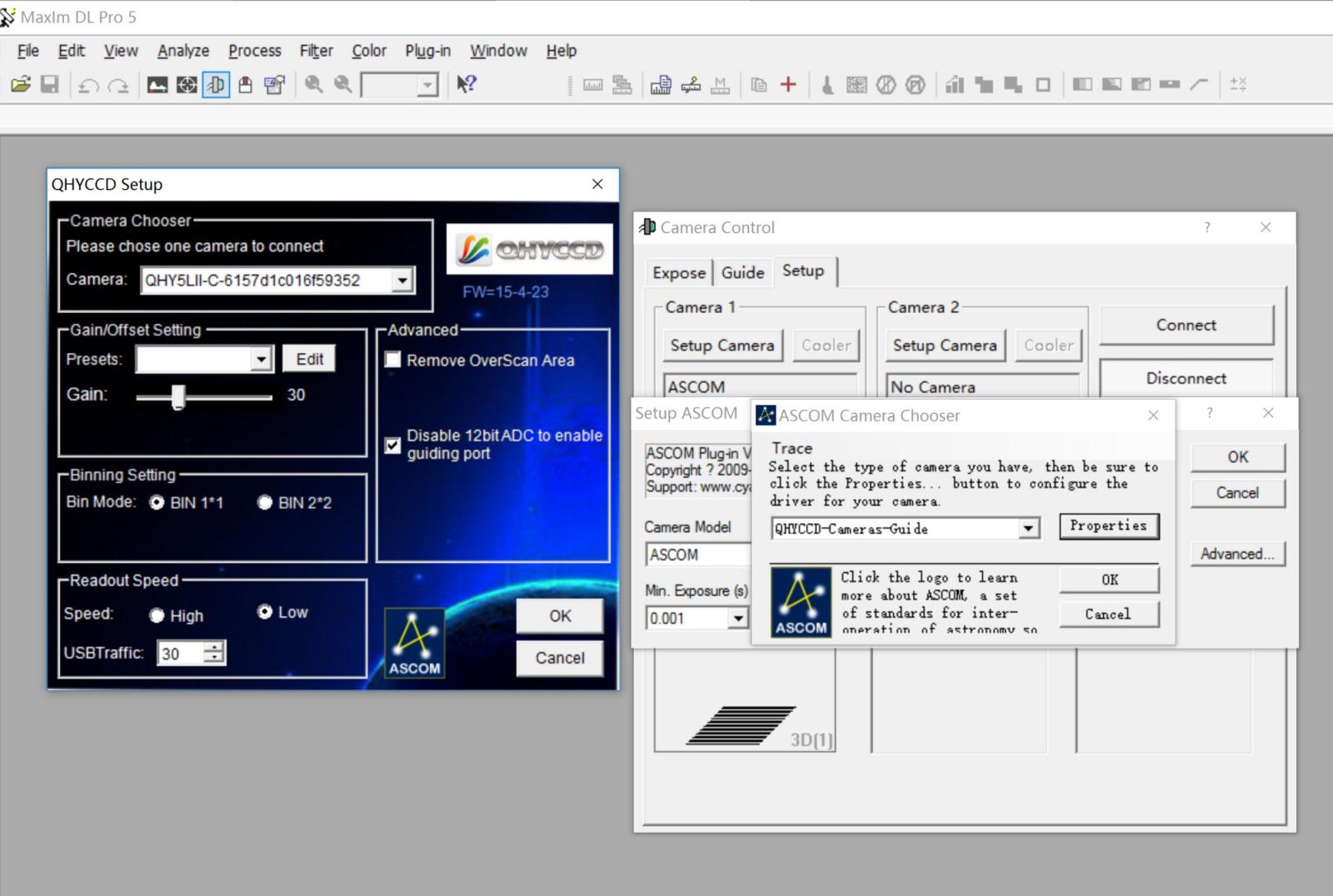Click the Gain slider handle
The image size is (1333, 896).
click(x=178, y=396)
